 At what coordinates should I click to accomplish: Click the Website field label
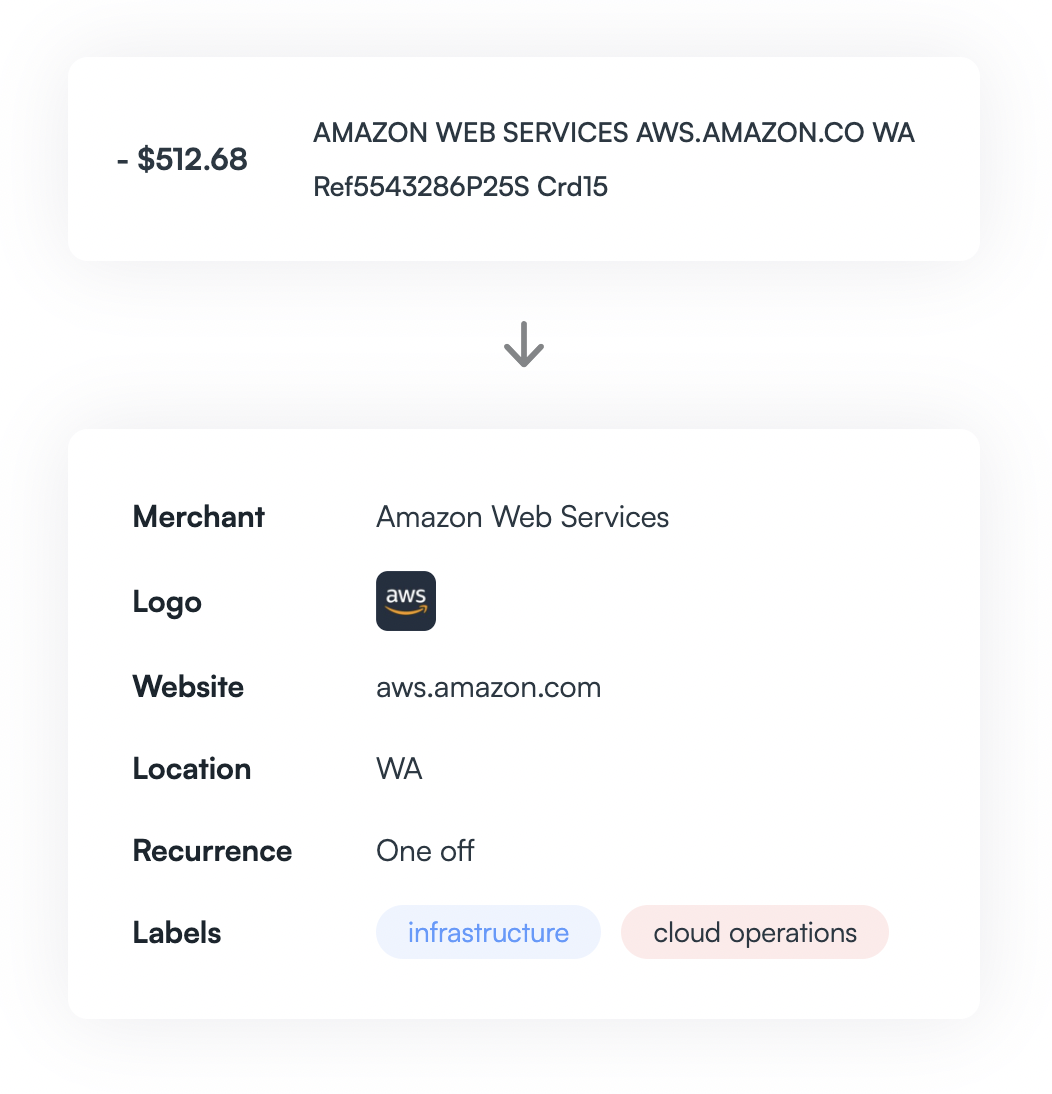(x=188, y=688)
